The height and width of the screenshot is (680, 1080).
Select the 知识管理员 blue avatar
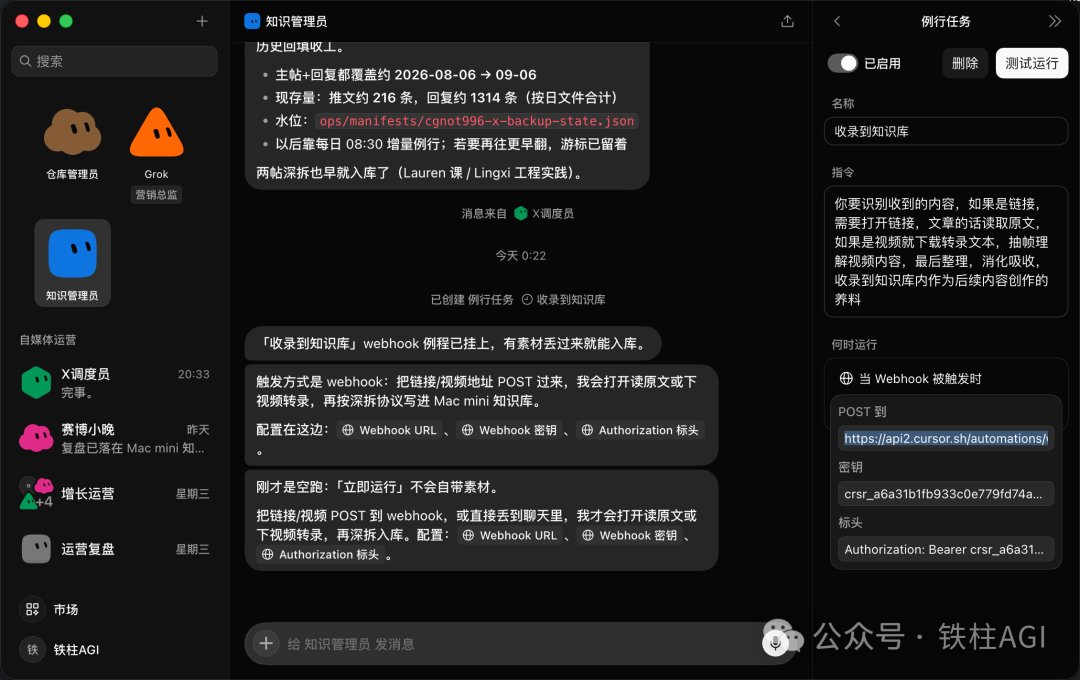pyautogui.click(x=72, y=254)
